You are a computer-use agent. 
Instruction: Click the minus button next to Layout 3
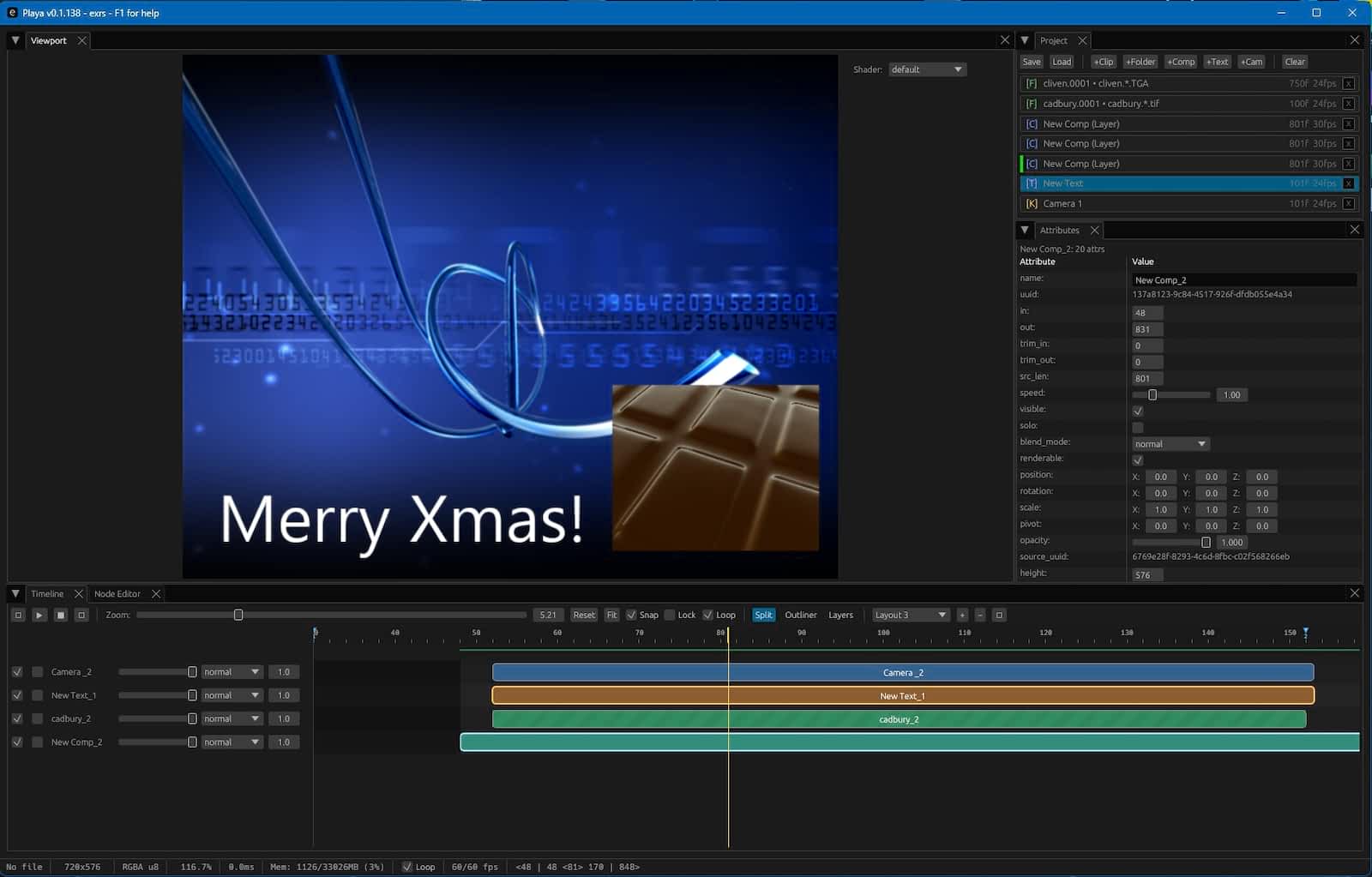coord(981,615)
